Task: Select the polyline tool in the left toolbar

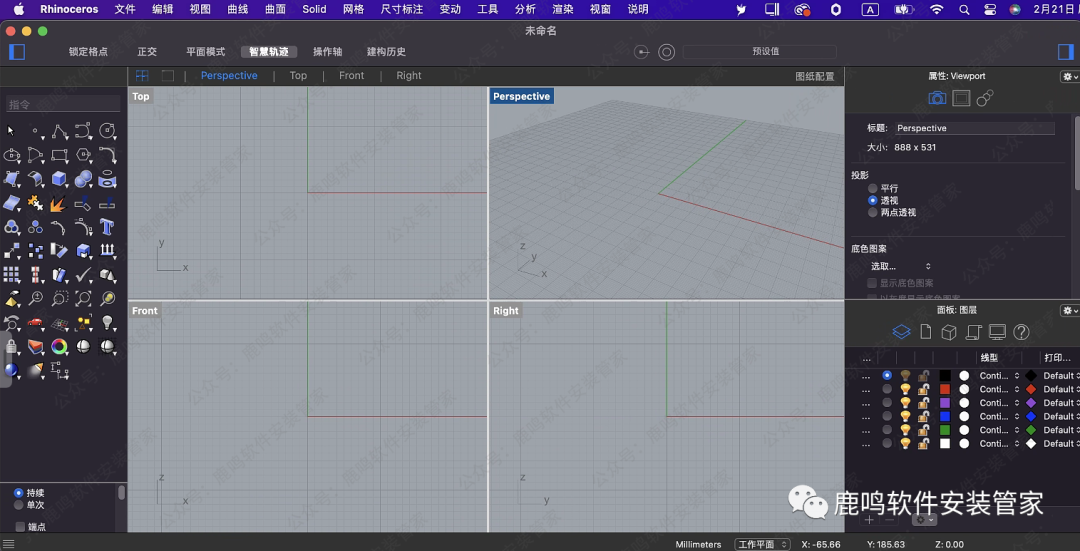Action: pos(60,131)
